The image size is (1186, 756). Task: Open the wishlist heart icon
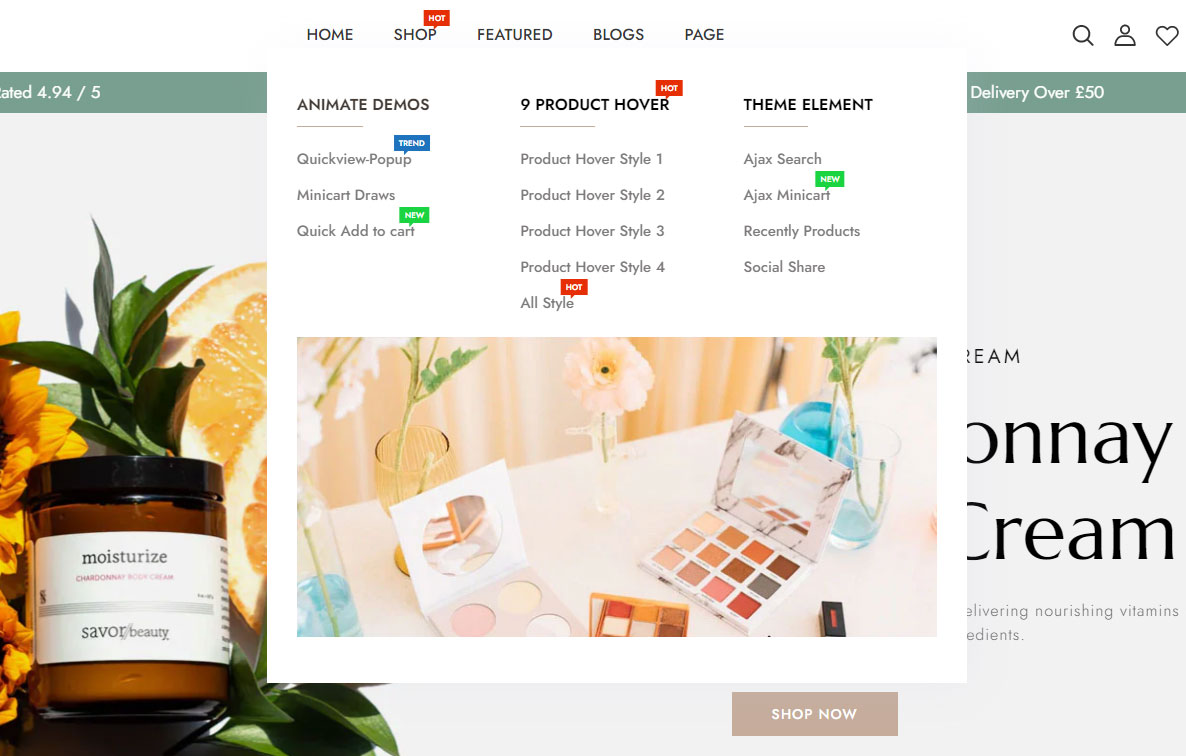pos(1166,35)
